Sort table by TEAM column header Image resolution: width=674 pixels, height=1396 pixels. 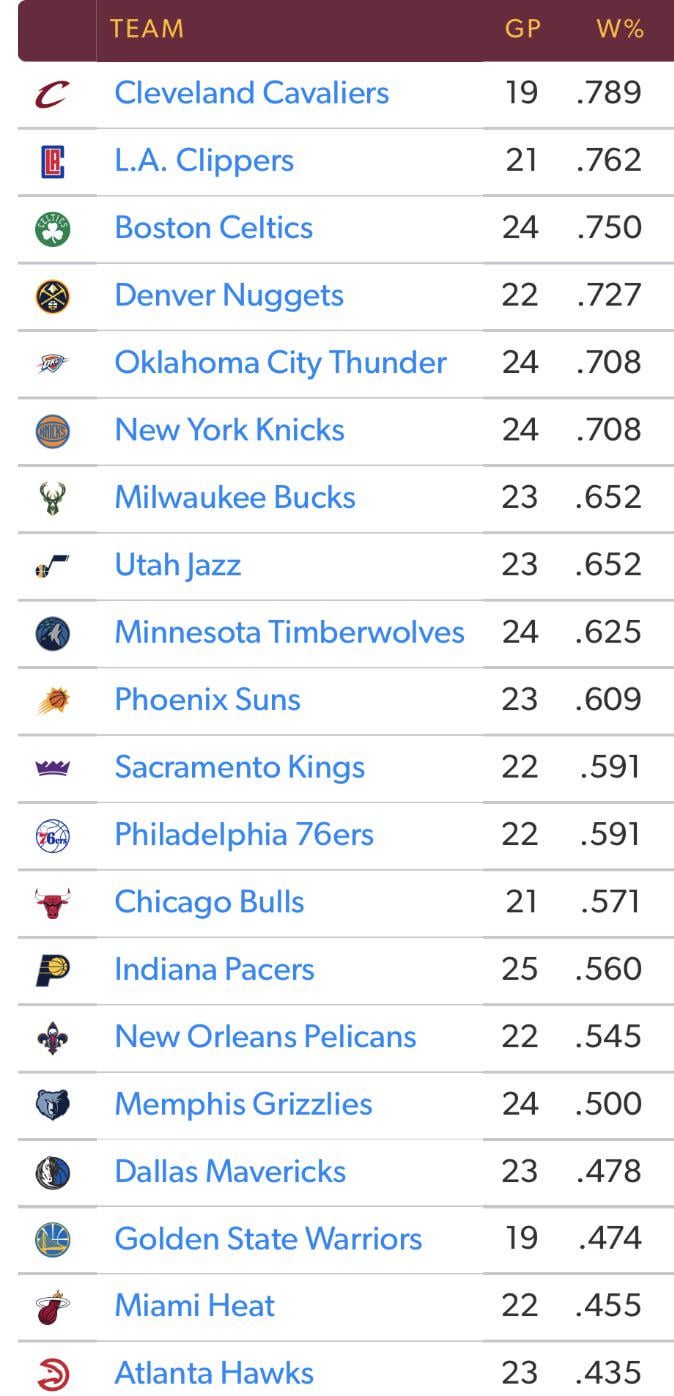tap(147, 29)
